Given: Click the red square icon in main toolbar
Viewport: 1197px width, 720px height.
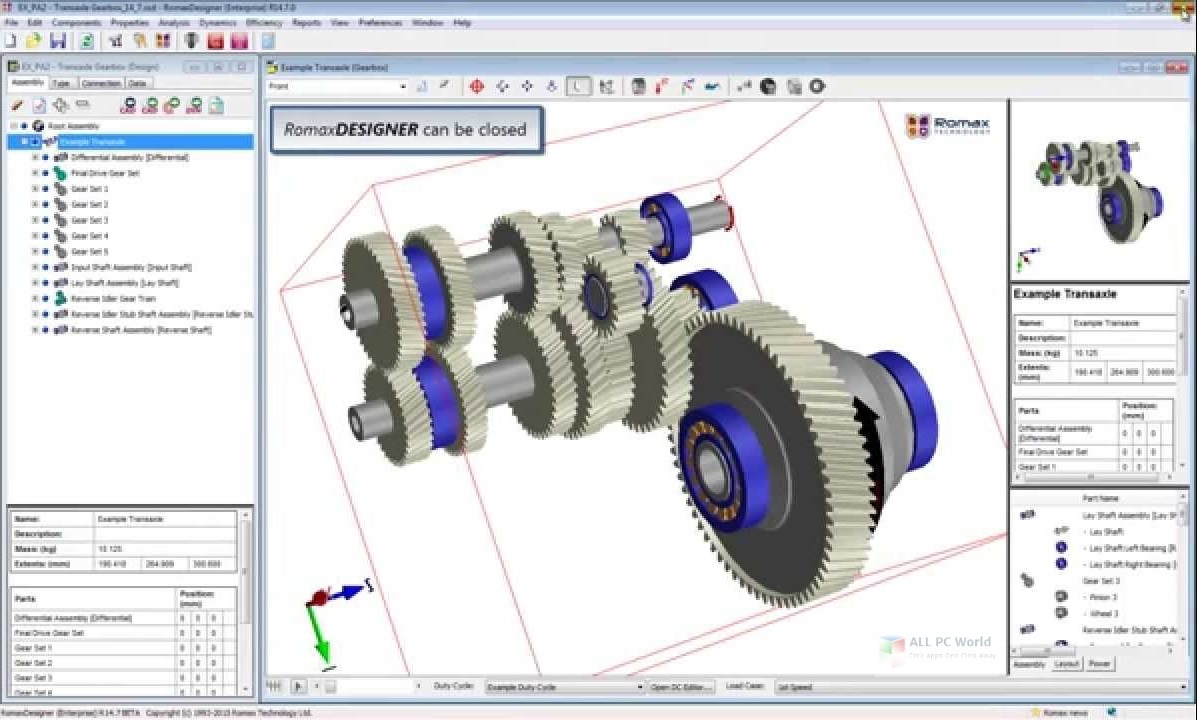Looking at the screenshot, I should coord(215,41).
